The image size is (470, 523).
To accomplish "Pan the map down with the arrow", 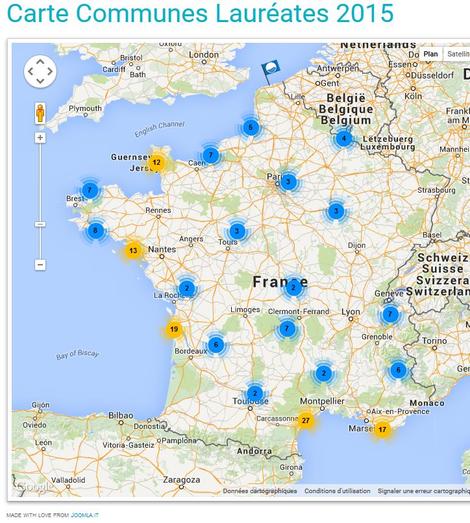I will tap(40, 81).
